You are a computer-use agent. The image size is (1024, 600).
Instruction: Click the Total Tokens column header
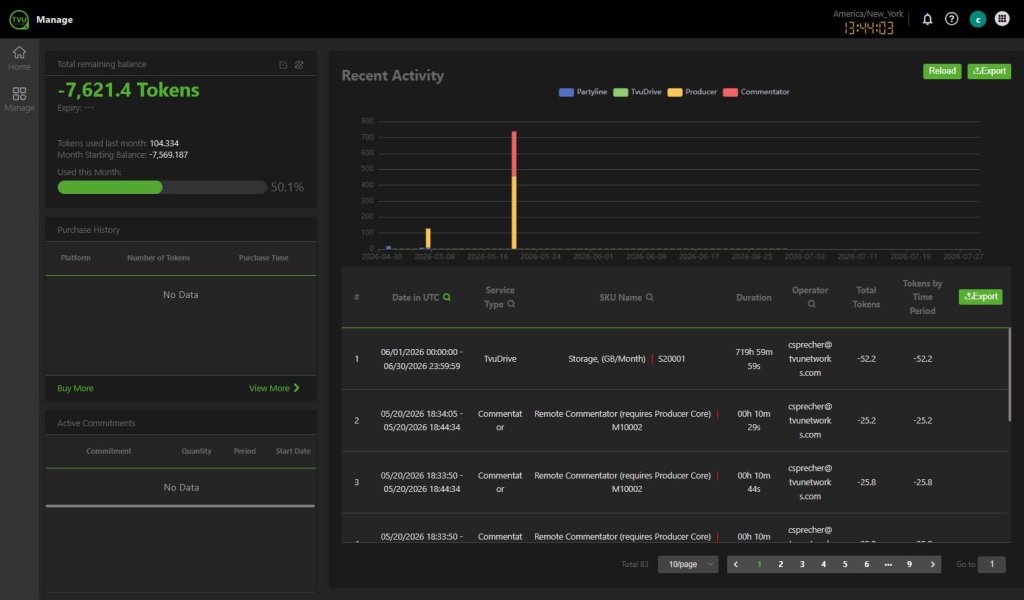point(866,297)
